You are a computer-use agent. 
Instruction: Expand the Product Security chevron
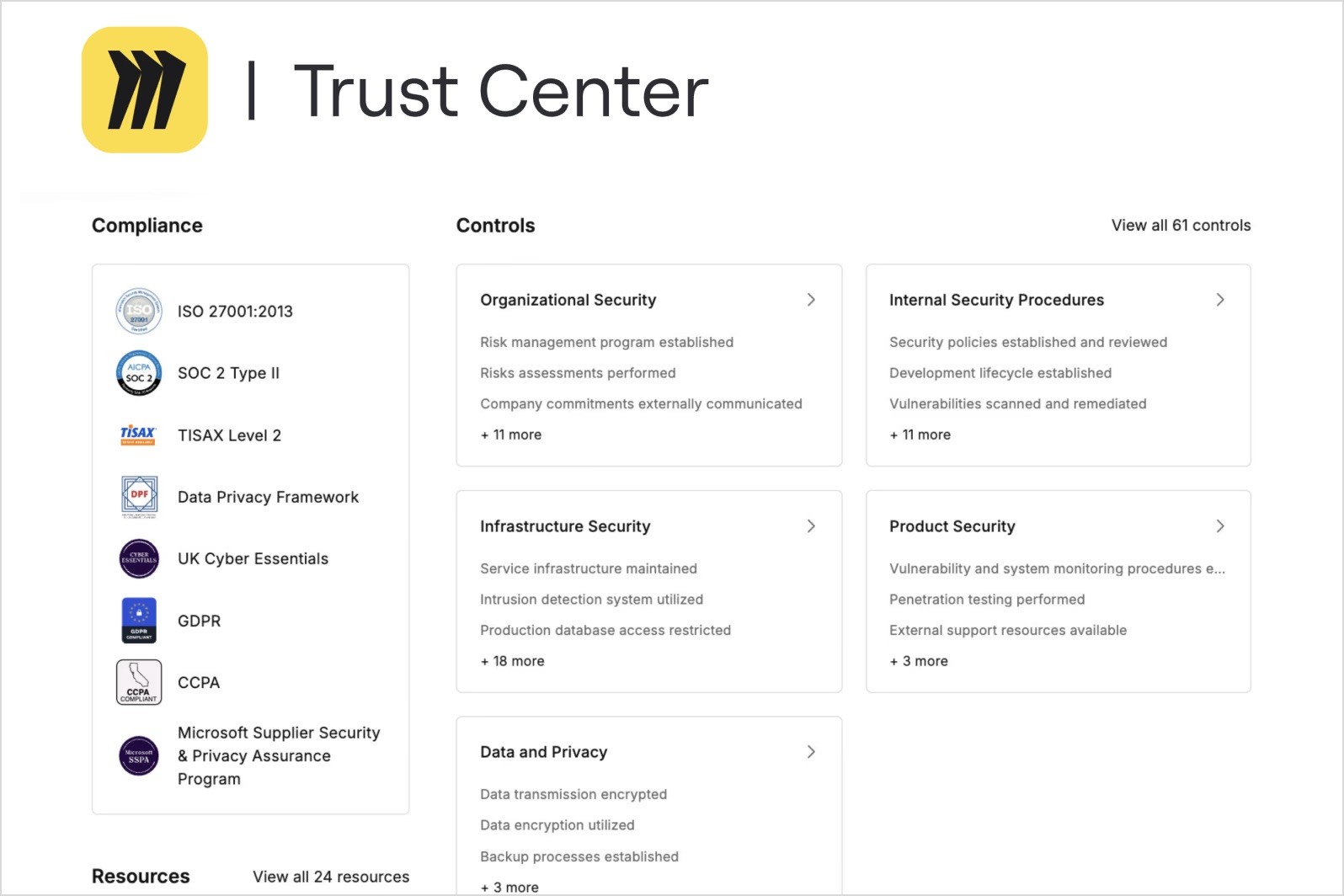pyautogui.click(x=1220, y=526)
